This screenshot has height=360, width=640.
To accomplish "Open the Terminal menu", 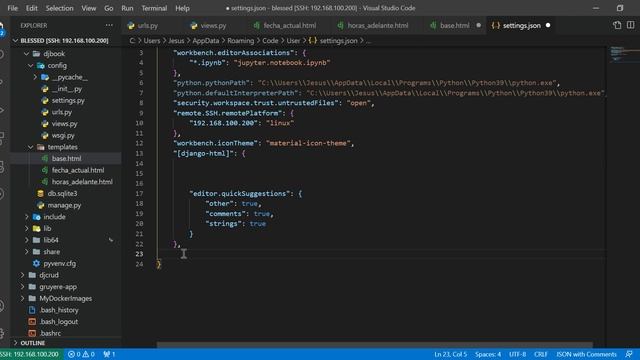I will point(154,8).
